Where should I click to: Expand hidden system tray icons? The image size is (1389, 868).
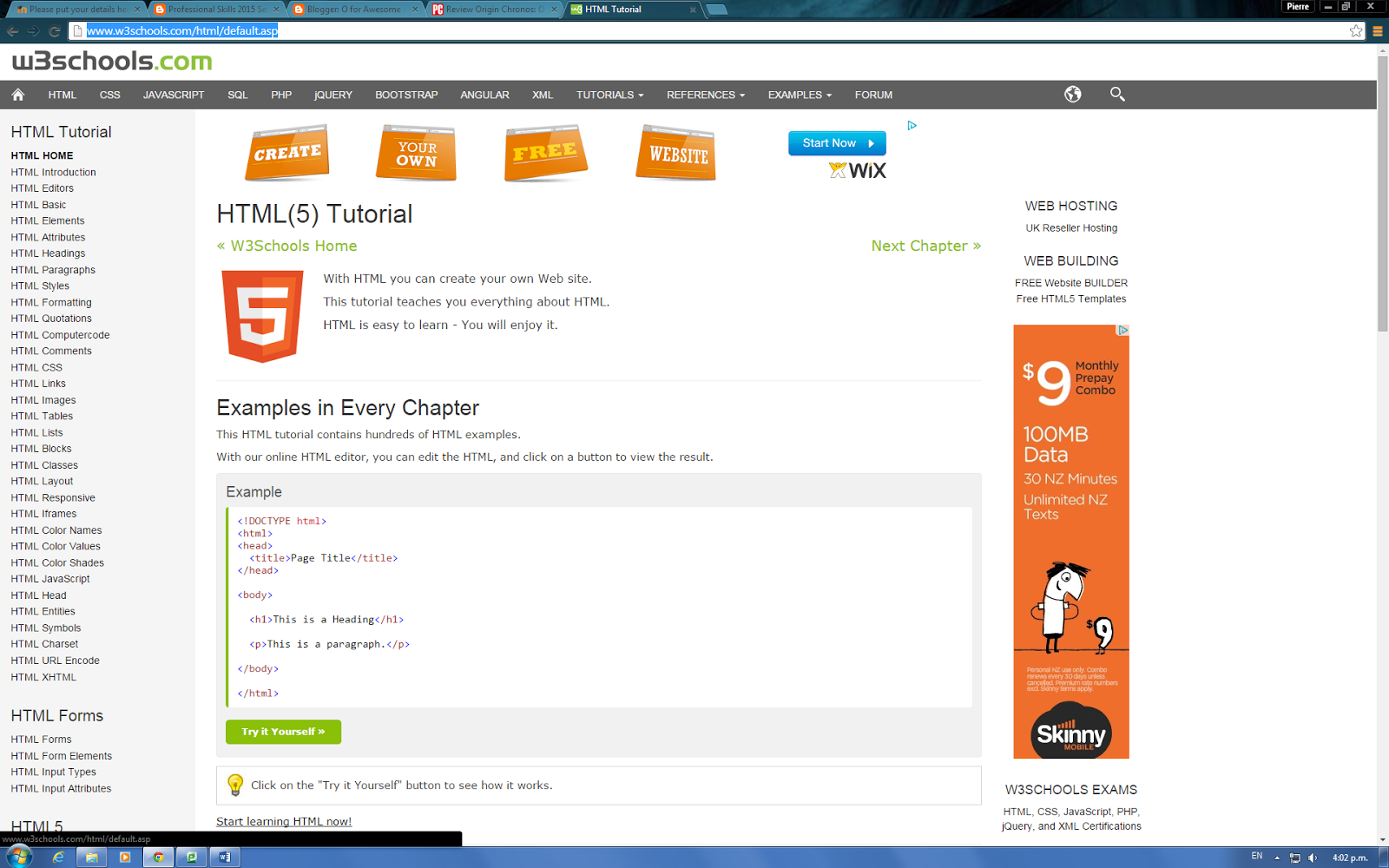point(1277,858)
